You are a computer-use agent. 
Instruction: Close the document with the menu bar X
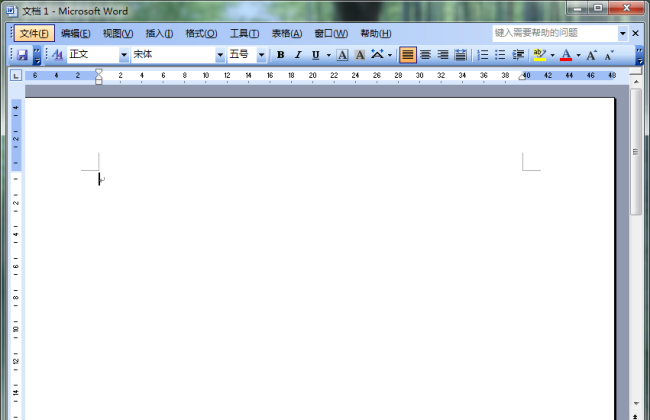pos(635,33)
